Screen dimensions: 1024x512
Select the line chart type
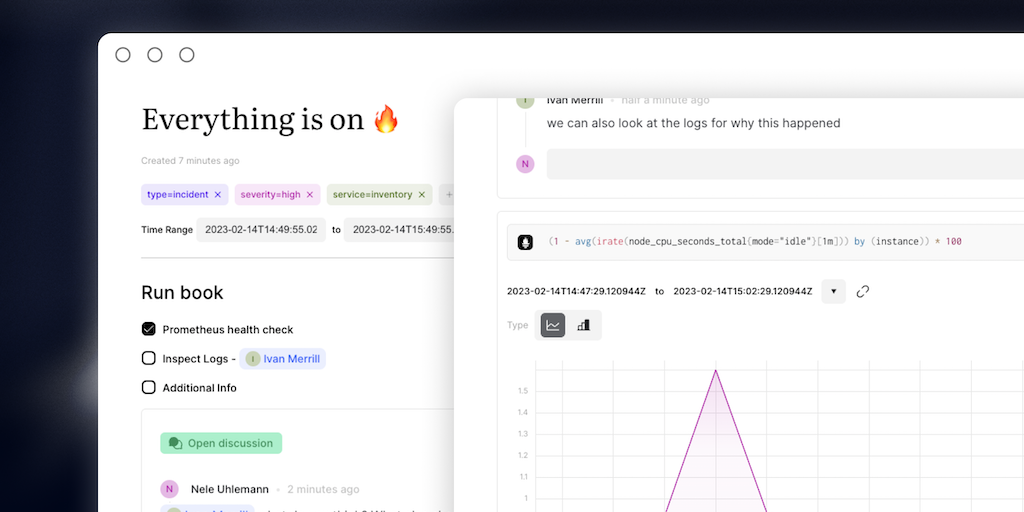coord(553,325)
